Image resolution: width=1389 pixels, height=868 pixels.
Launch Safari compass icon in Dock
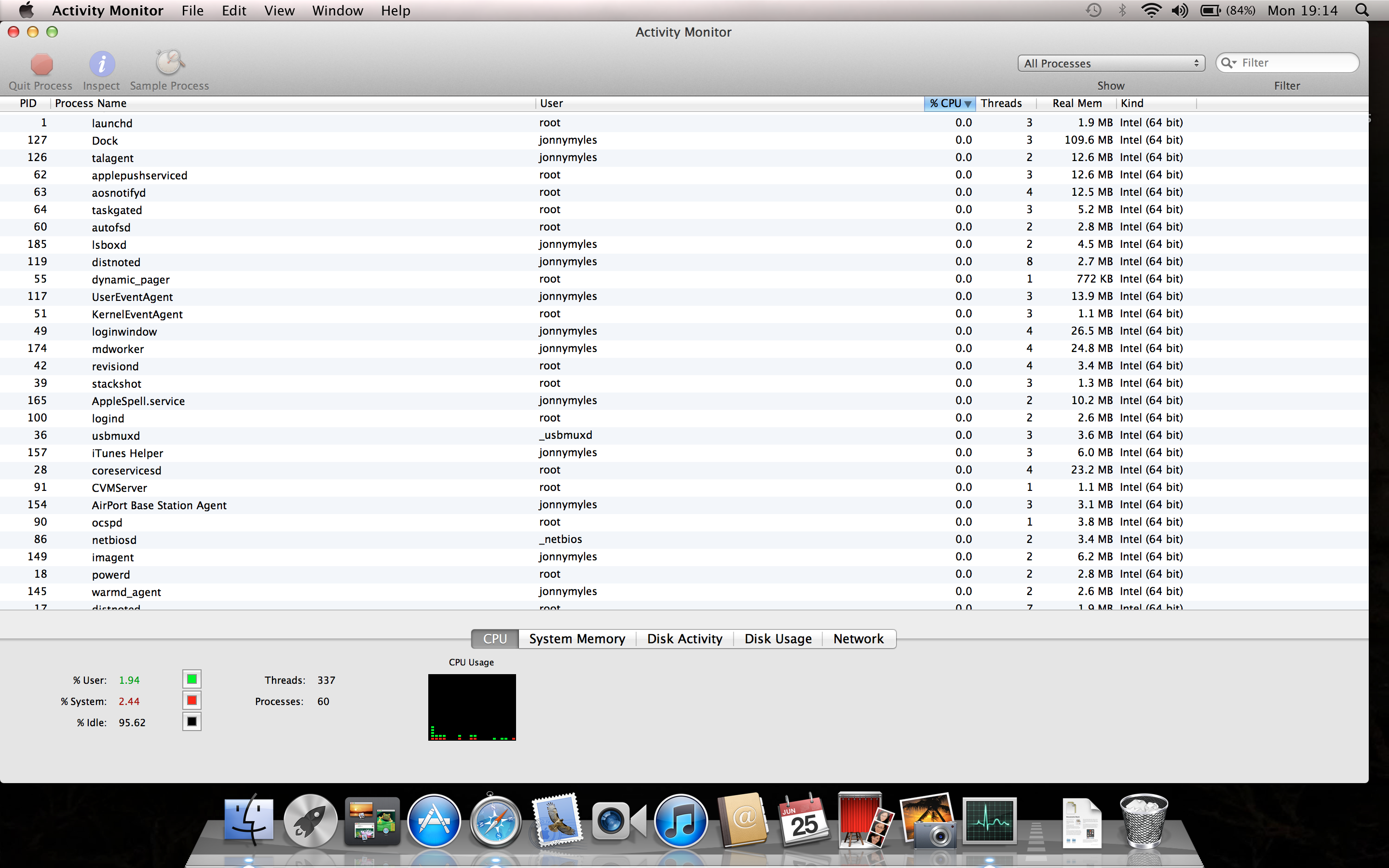click(x=495, y=821)
